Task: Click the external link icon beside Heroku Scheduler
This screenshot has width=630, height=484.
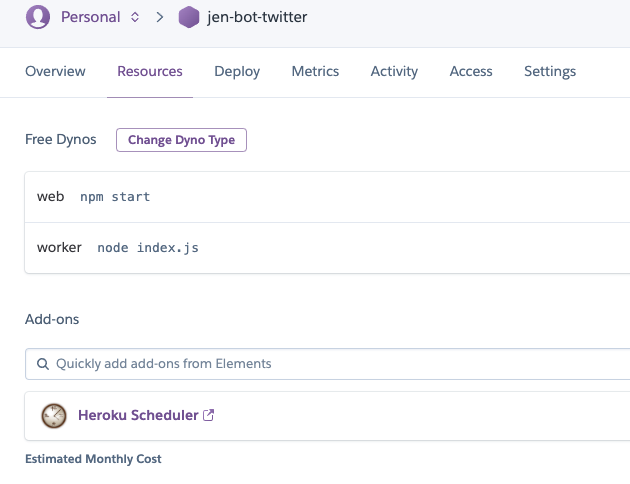Action: click(209, 415)
